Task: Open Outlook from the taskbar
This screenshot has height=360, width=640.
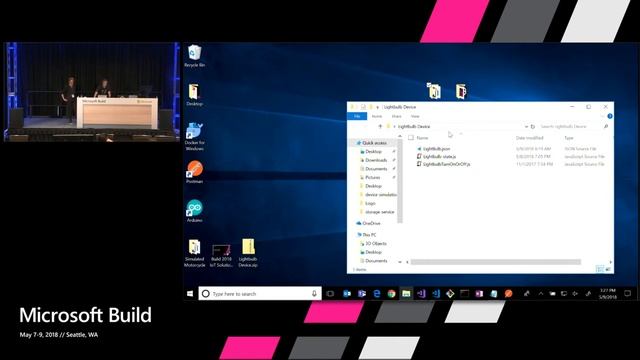Action: [347, 293]
